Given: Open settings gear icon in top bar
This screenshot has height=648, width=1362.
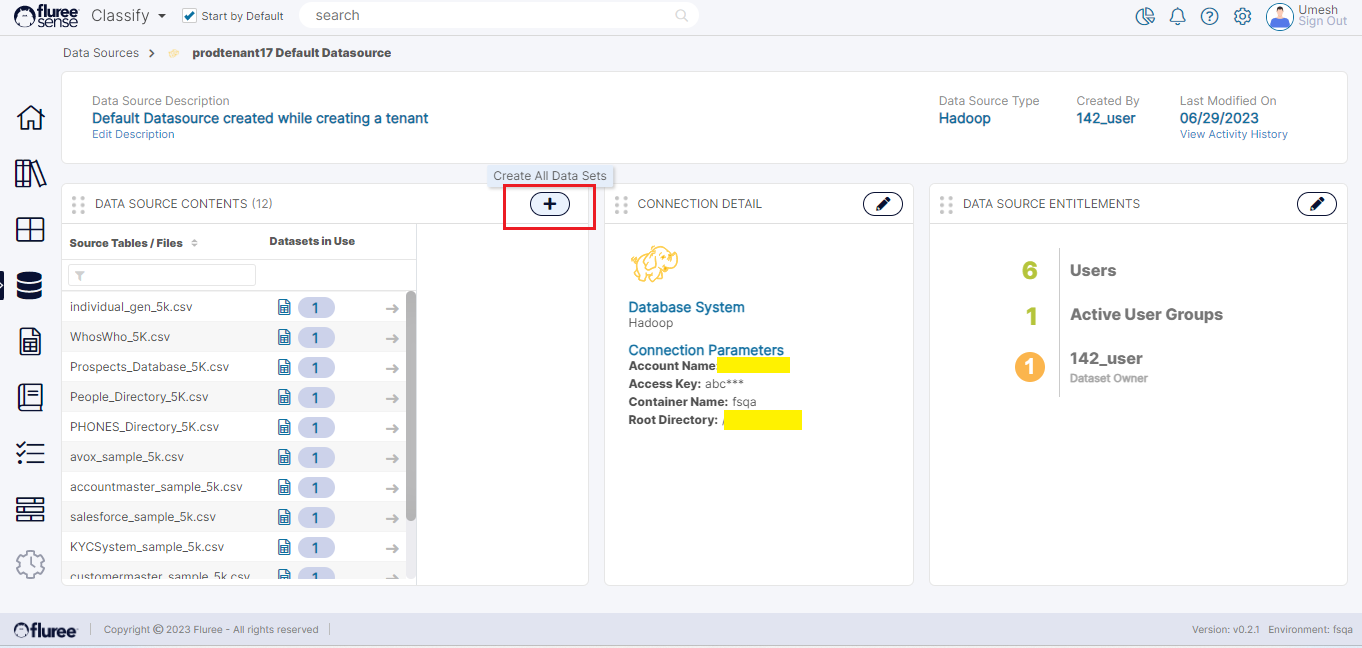Looking at the screenshot, I should pos(1242,16).
